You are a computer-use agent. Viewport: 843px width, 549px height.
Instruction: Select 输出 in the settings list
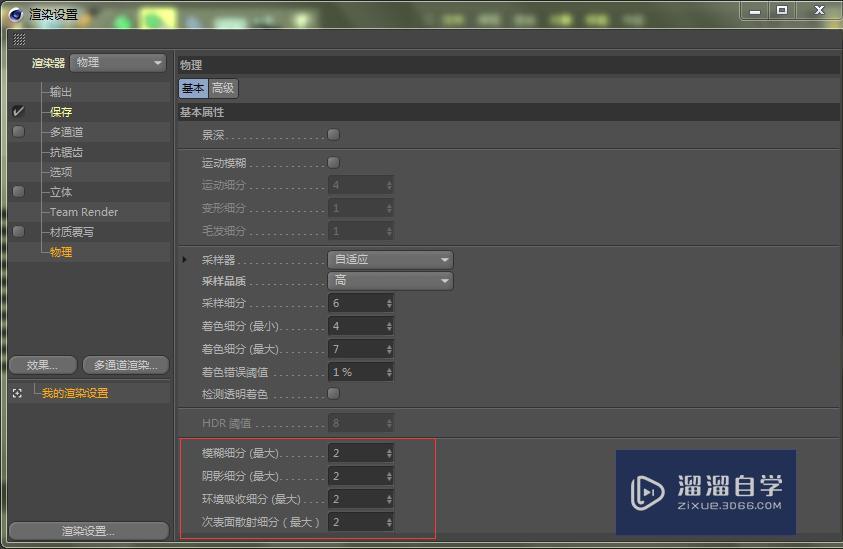coord(61,92)
